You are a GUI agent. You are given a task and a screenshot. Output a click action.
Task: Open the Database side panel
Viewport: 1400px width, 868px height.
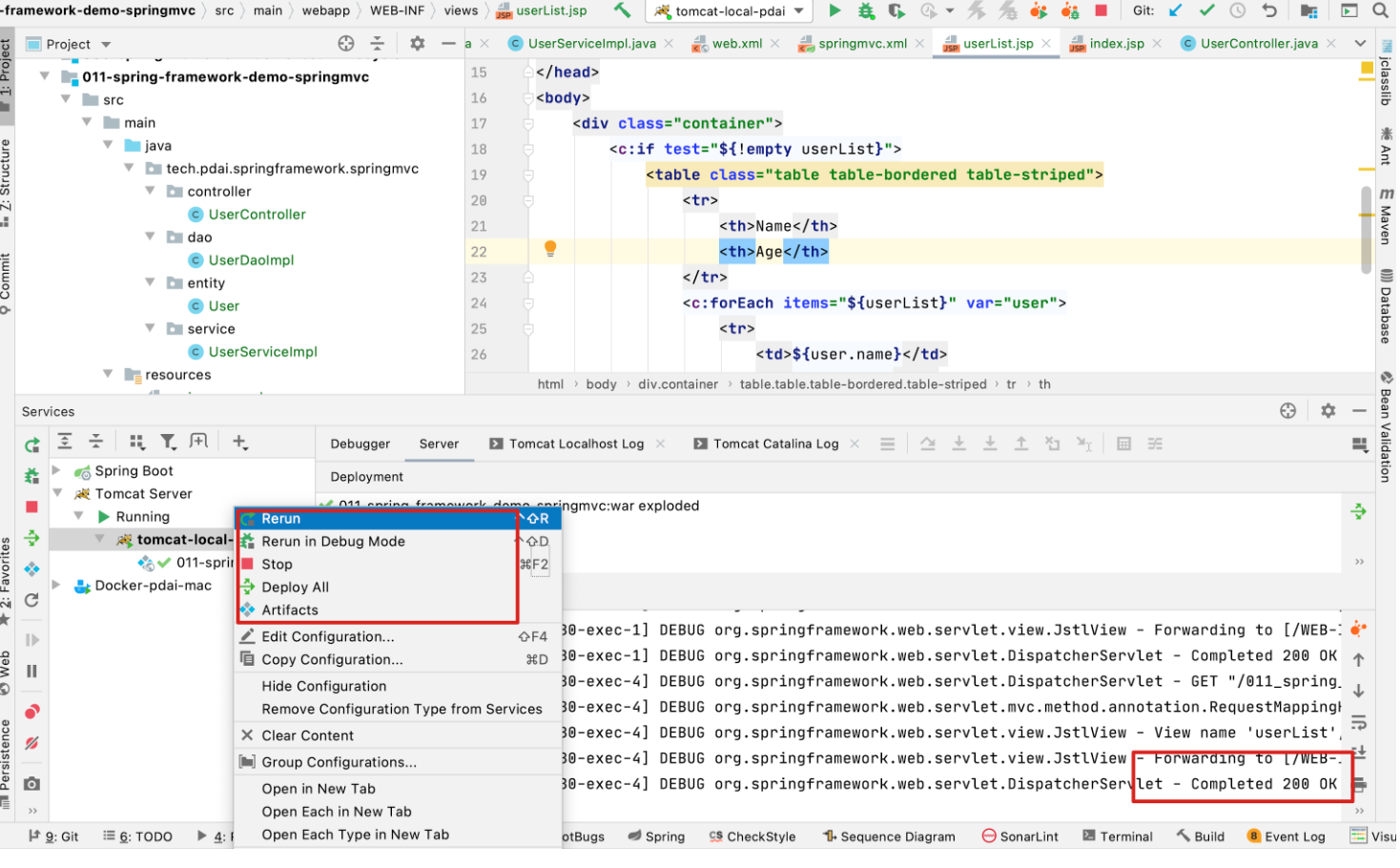pyautogui.click(x=1387, y=306)
